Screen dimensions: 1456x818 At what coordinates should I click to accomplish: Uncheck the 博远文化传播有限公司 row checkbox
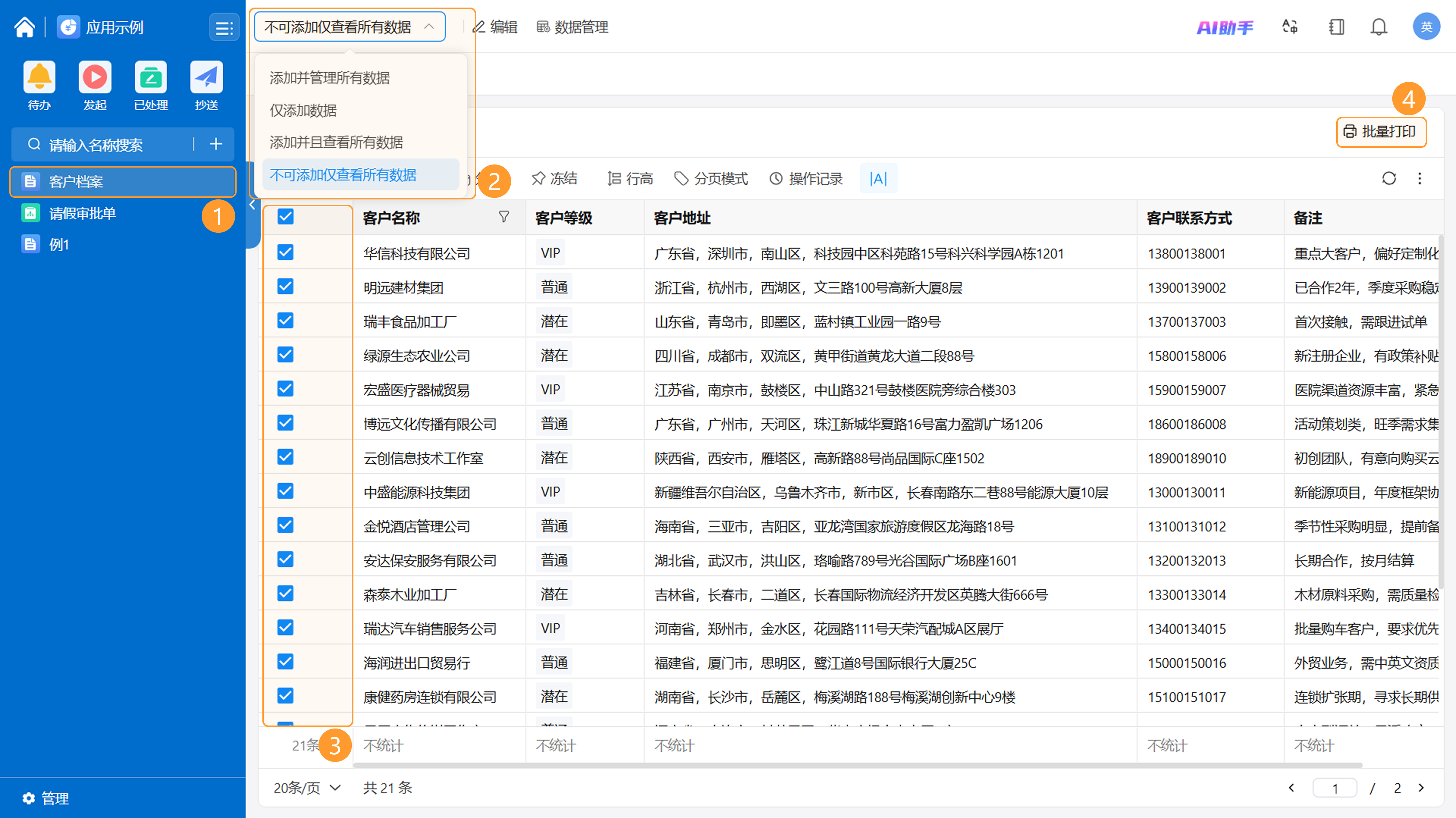point(286,423)
